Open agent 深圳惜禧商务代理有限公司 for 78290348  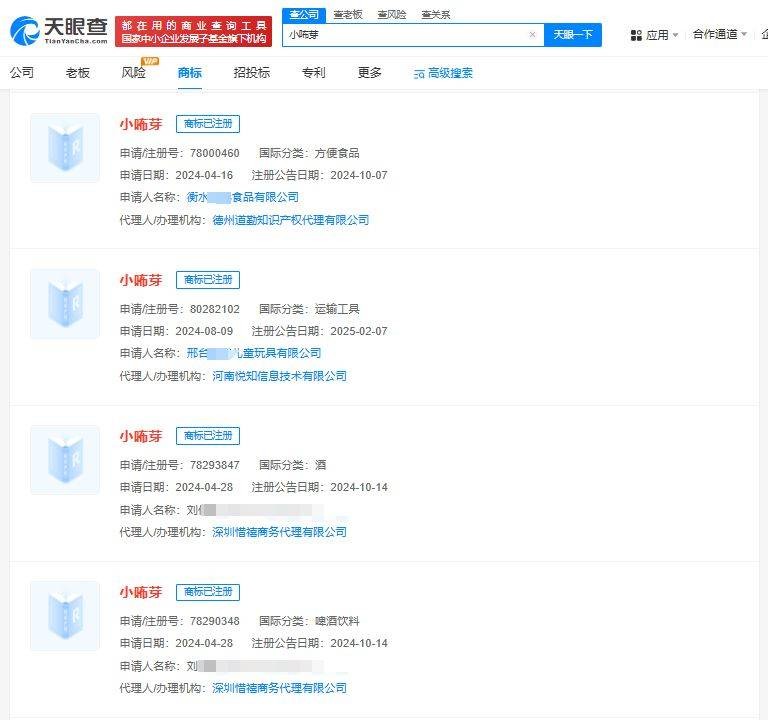(x=279, y=688)
